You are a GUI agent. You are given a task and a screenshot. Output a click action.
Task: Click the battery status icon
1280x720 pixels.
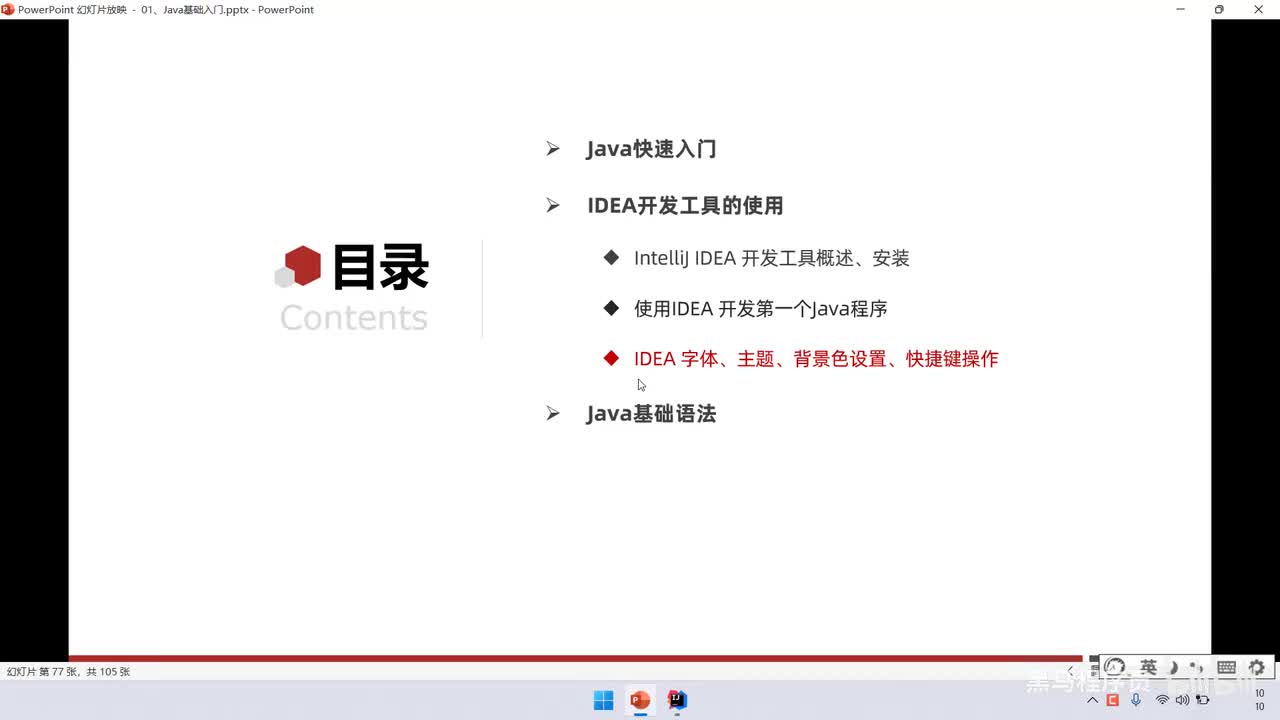(x=1203, y=700)
